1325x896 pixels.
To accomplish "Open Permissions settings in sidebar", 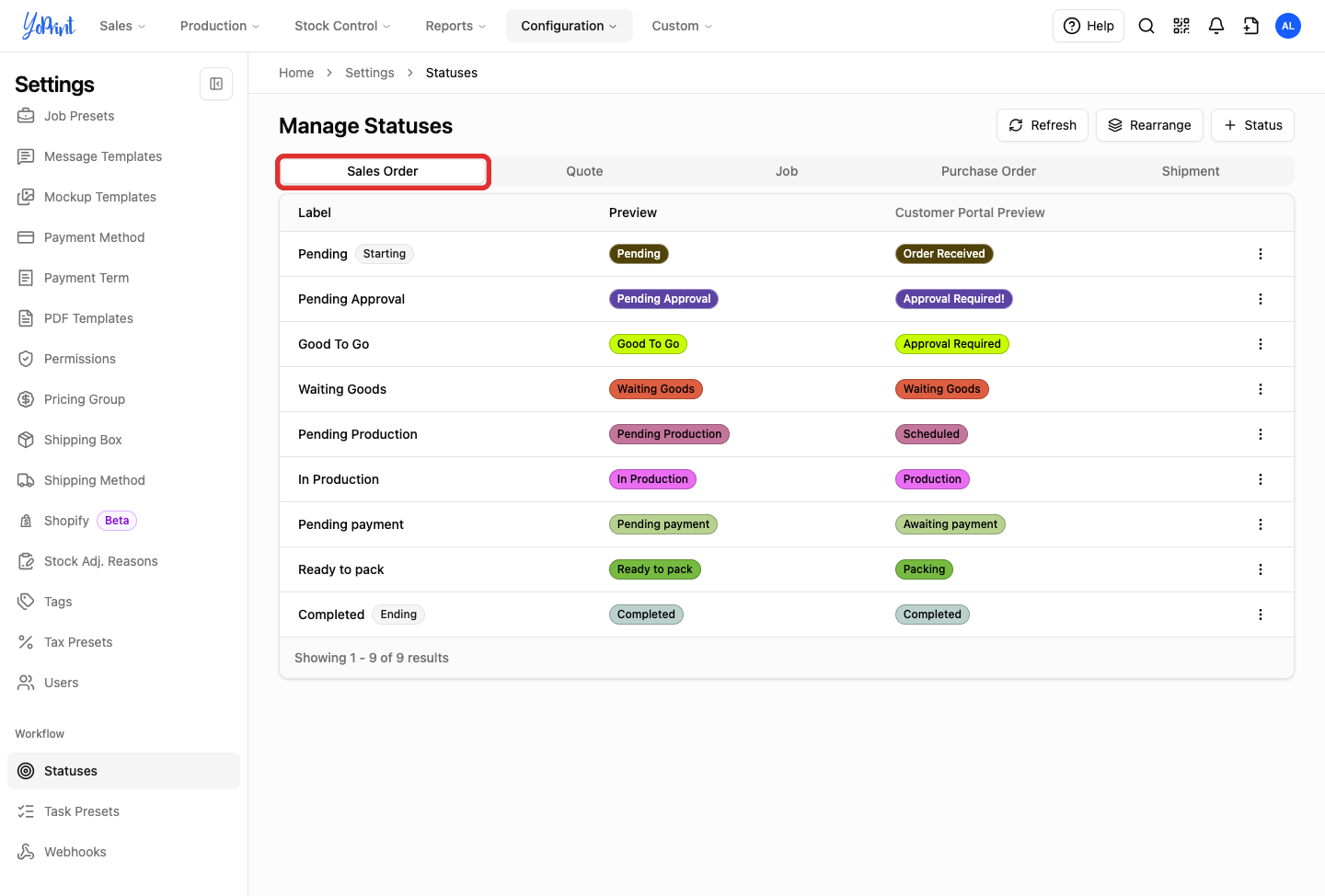I will point(80,359).
